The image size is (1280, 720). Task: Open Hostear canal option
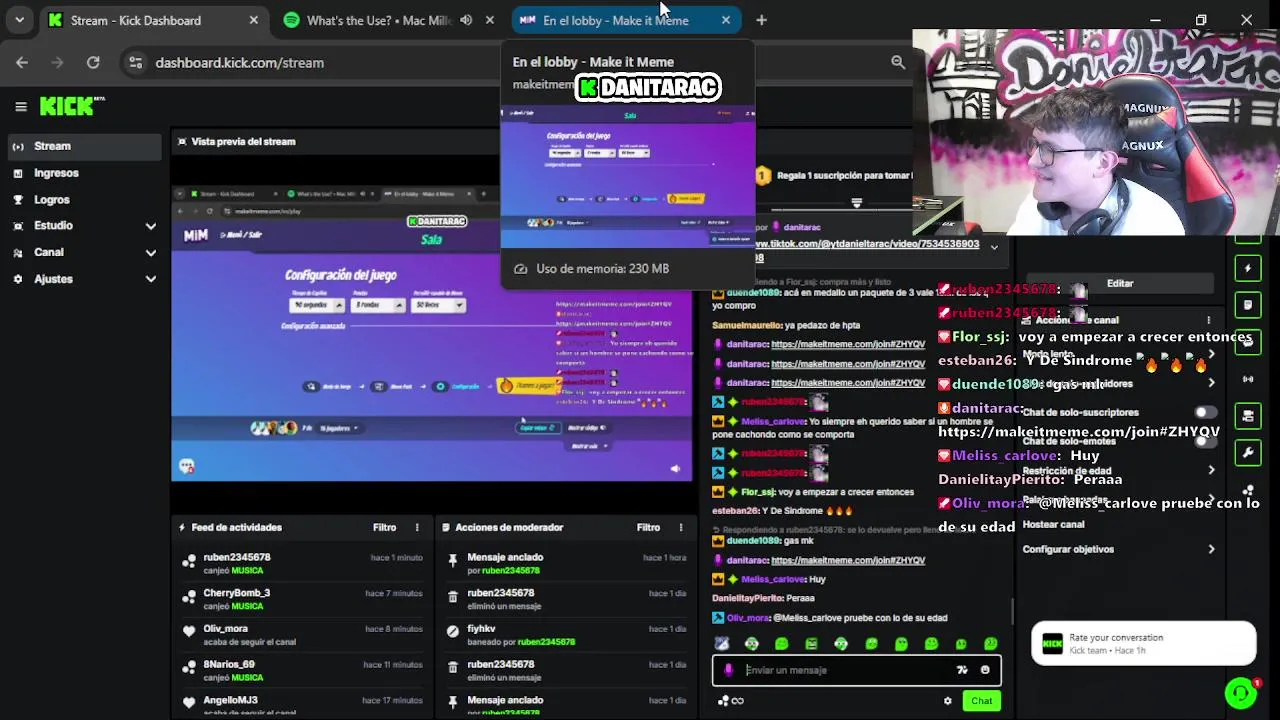point(1053,524)
